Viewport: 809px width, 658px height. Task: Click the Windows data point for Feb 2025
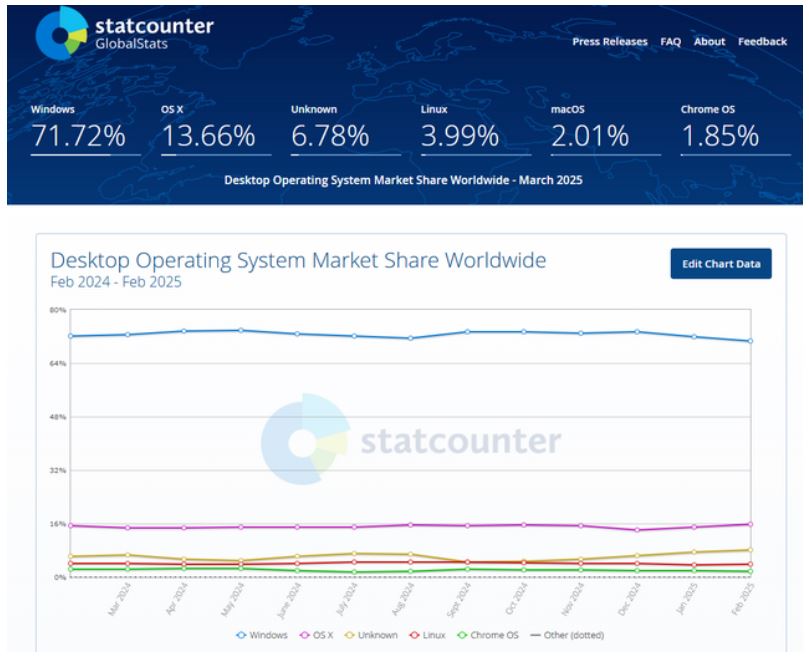pyautogui.click(x=750, y=341)
